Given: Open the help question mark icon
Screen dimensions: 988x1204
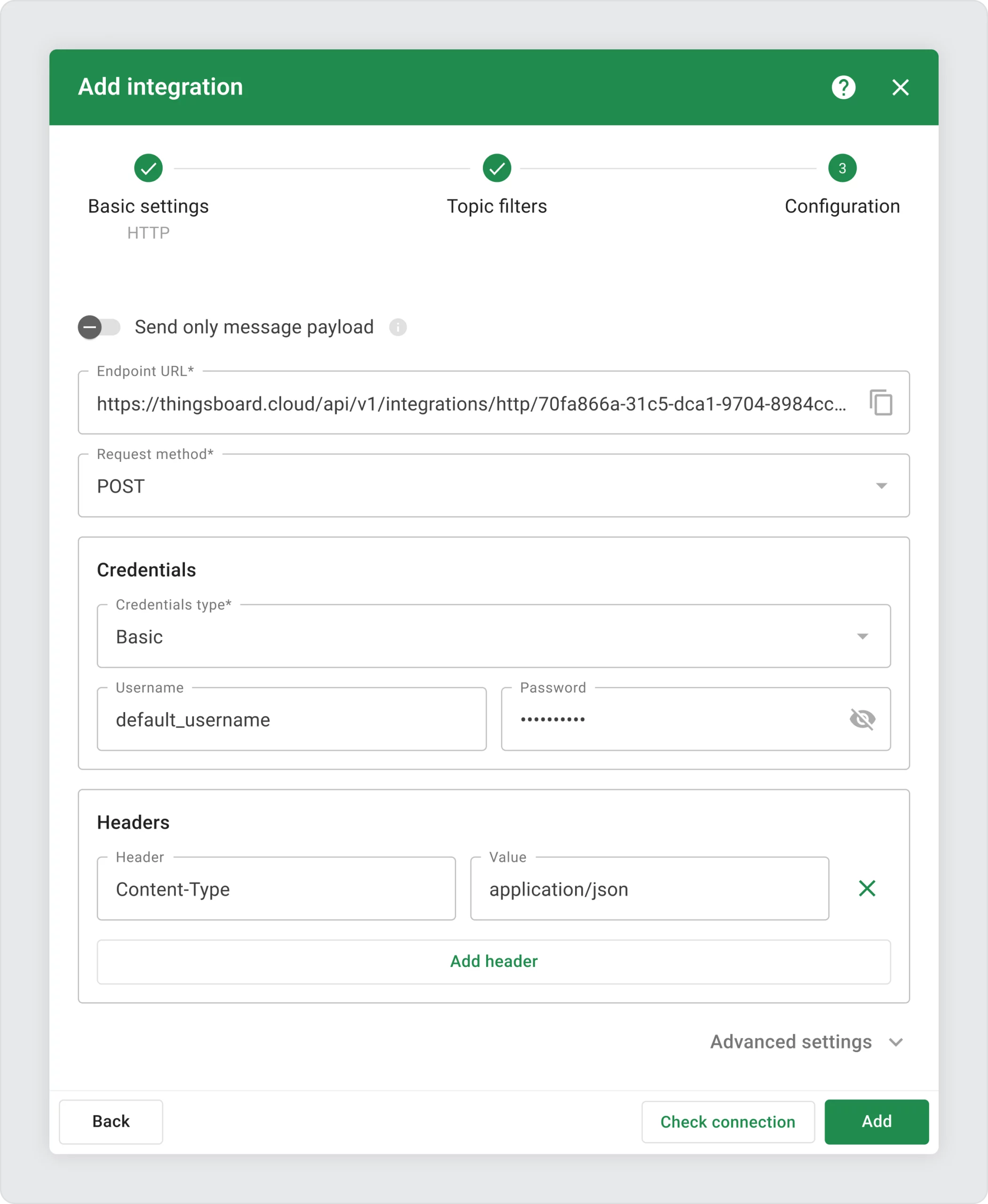Looking at the screenshot, I should pos(843,87).
